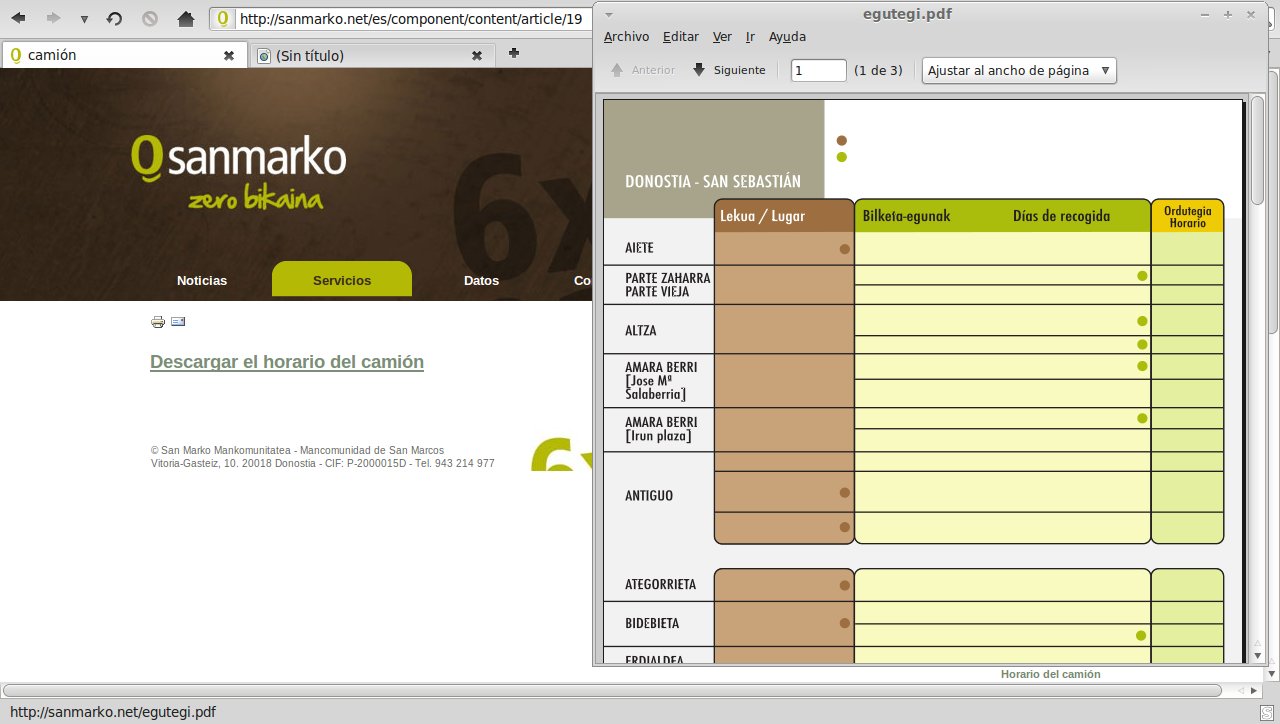Close the camión browser tab
The image size is (1280, 724).
[x=229, y=56]
